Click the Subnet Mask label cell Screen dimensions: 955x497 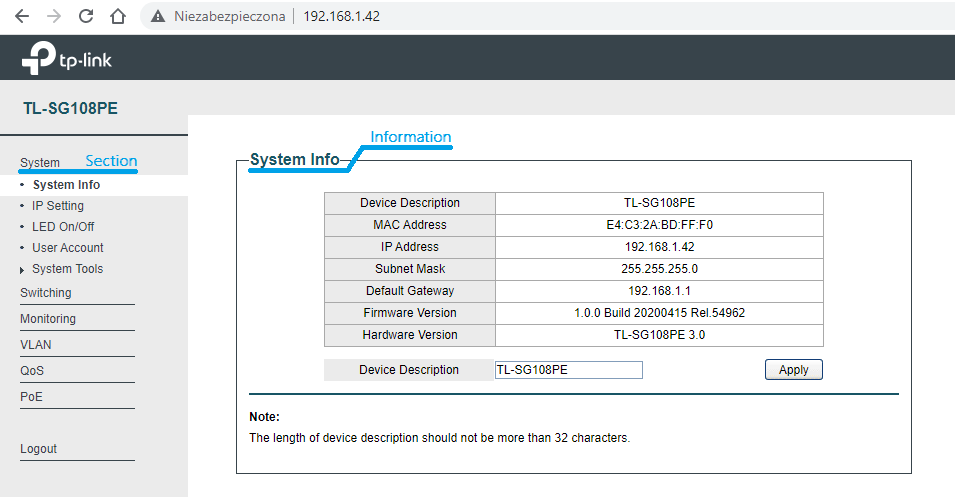410,269
